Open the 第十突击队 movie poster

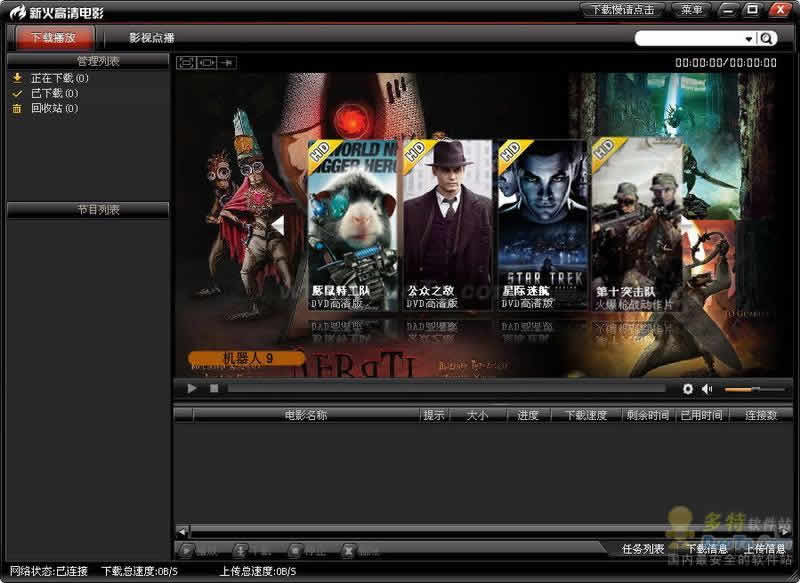point(637,224)
